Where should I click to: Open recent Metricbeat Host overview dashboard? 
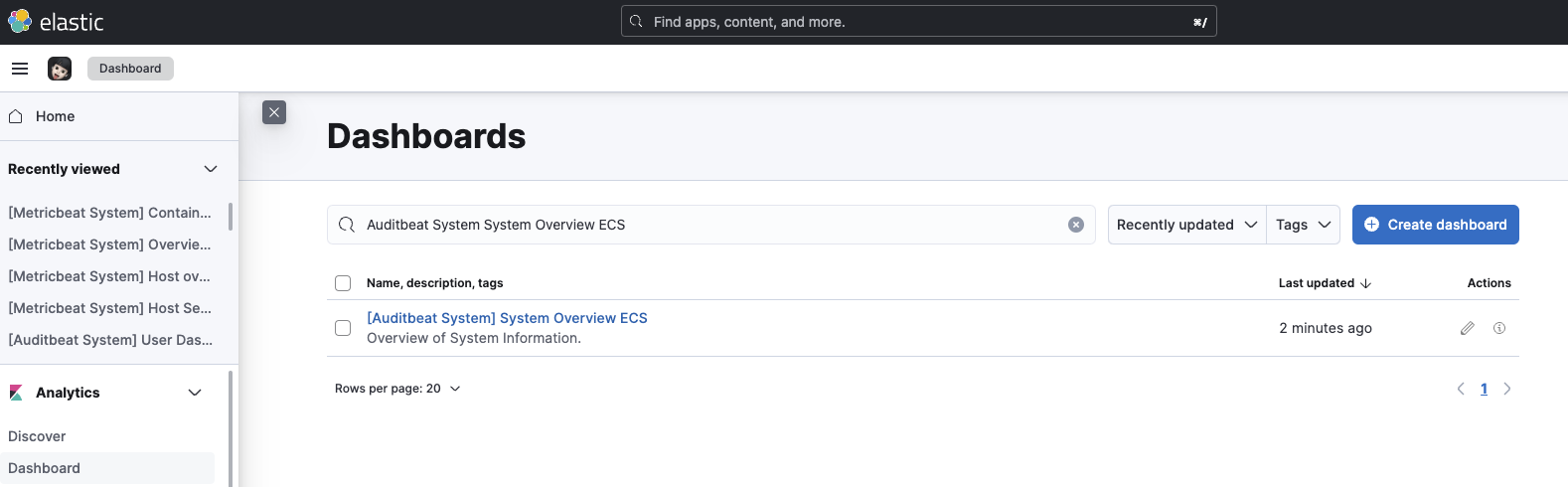pyautogui.click(x=109, y=276)
